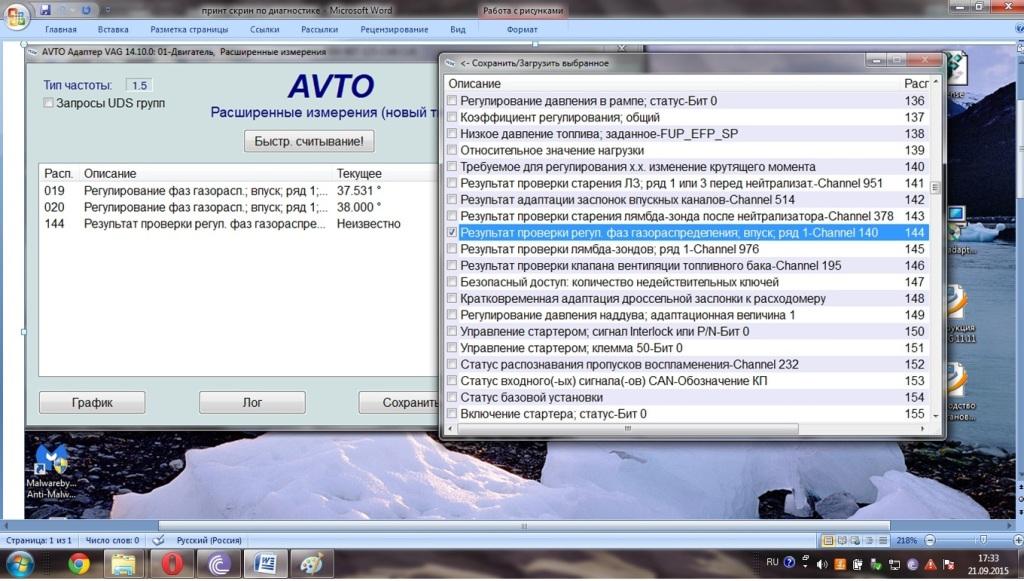
Task: Click the Лог button
Action: (x=252, y=402)
